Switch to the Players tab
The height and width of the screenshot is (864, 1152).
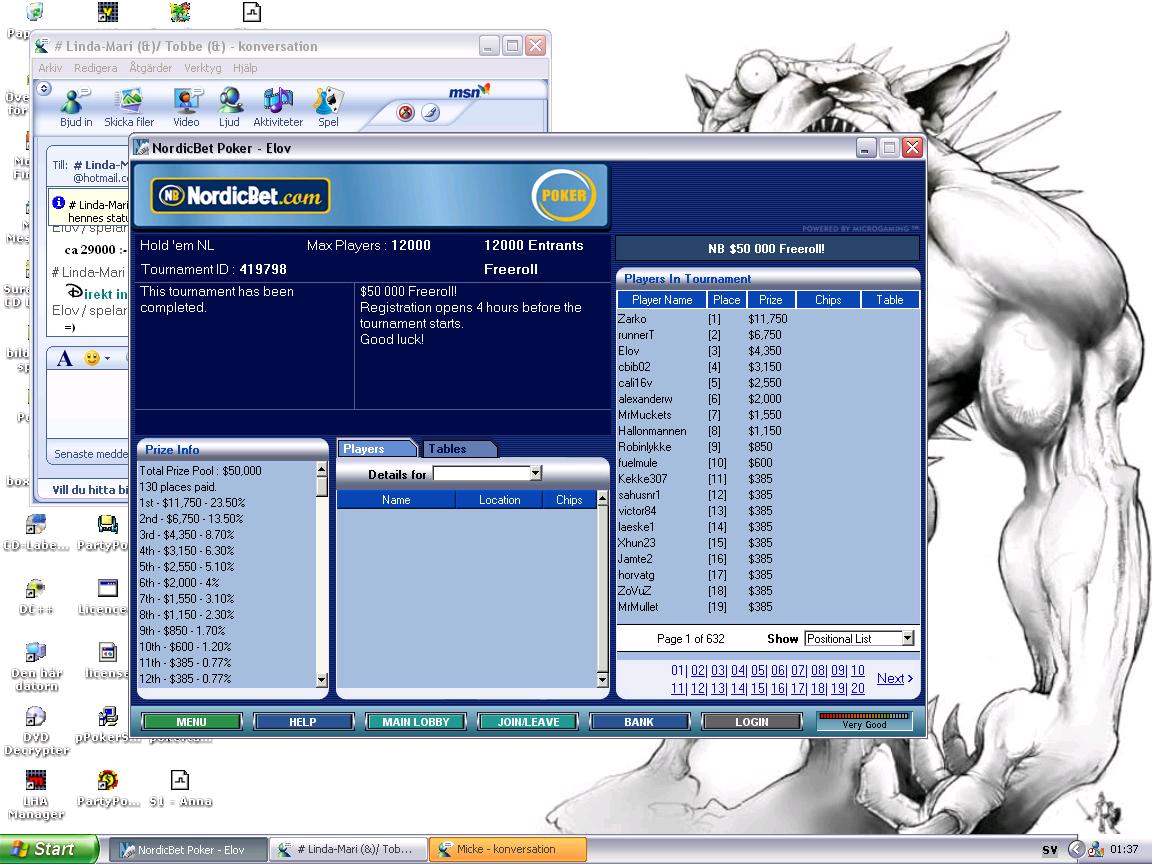pyautogui.click(x=375, y=448)
